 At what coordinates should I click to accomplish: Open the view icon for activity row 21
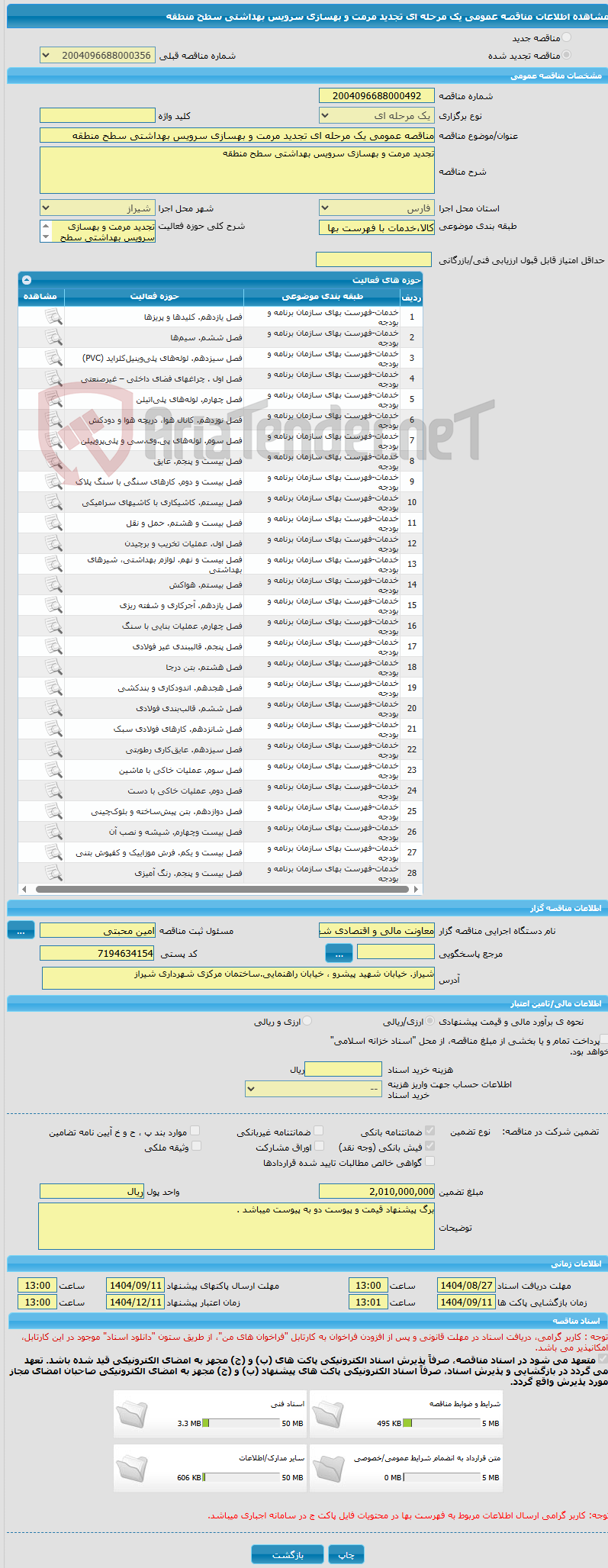pyautogui.click(x=53, y=729)
